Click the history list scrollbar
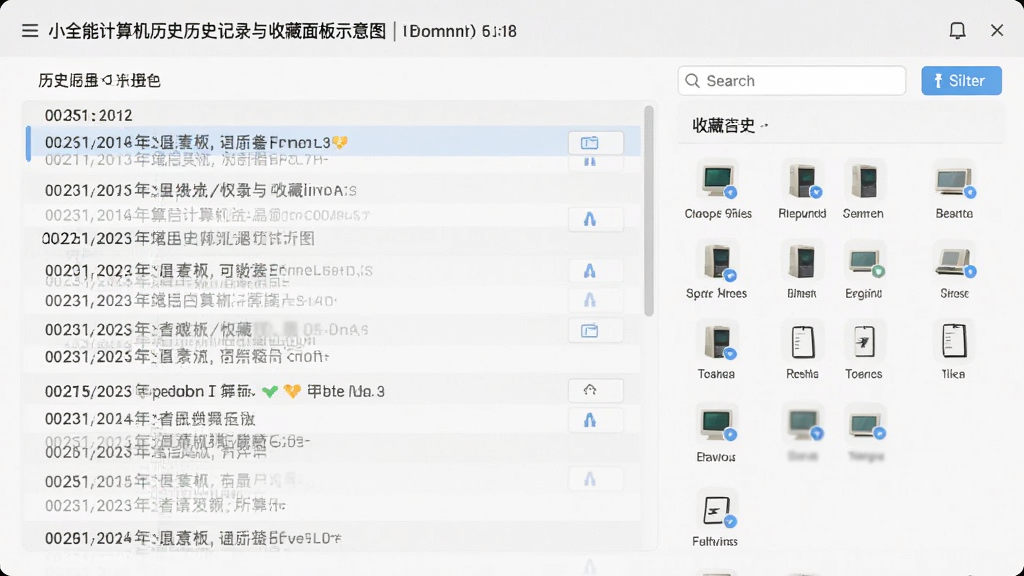The height and width of the screenshot is (576, 1024). pyautogui.click(x=648, y=211)
